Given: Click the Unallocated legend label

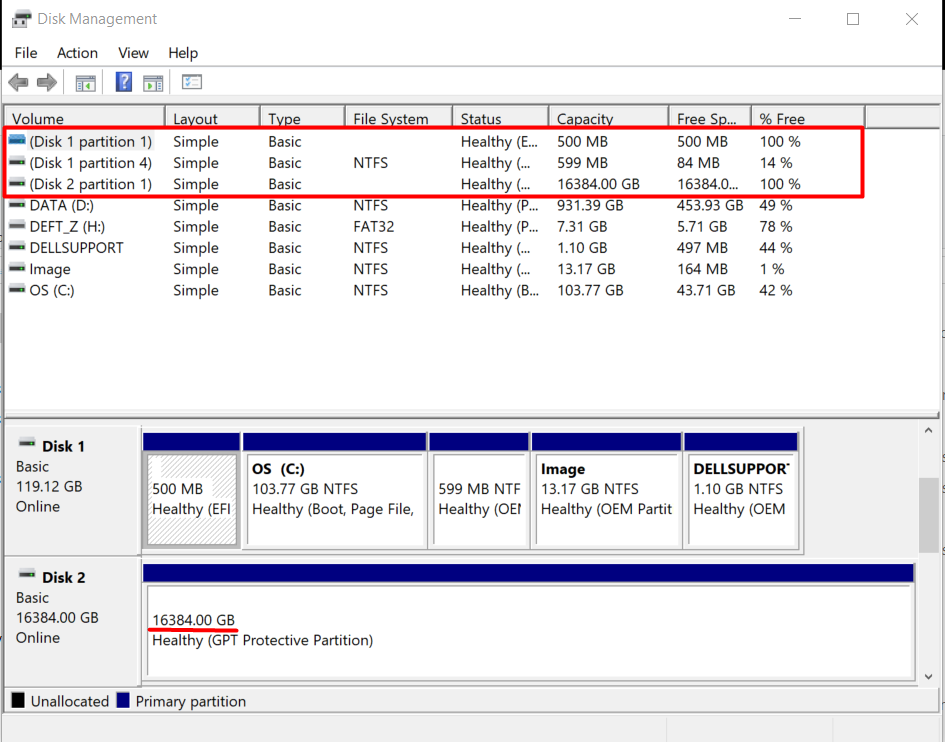Looking at the screenshot, I should click(x=70, y=701).
